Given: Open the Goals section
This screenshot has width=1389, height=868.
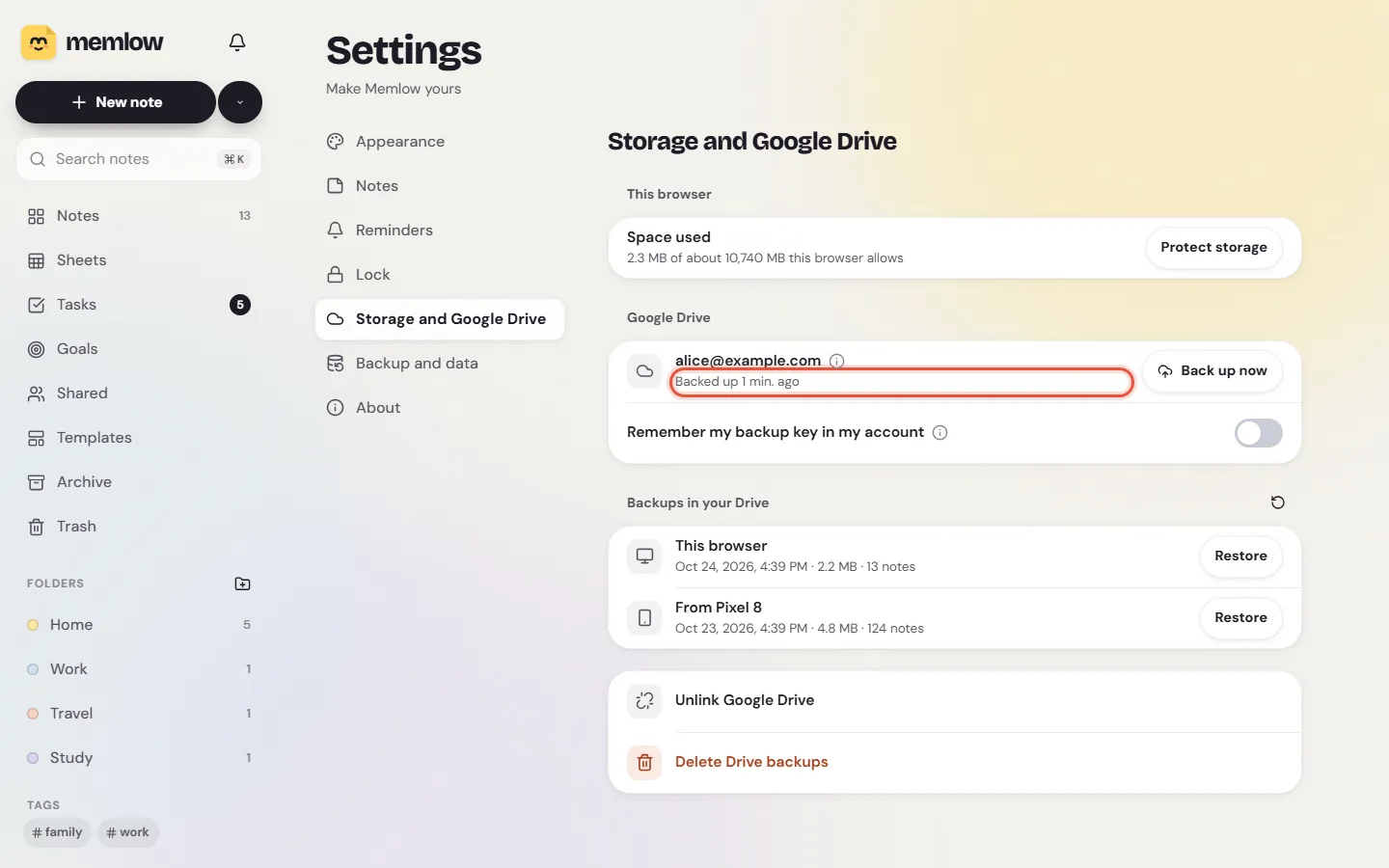Looking at the screenshot, I should pyautogui.click(x=139, y=349).
